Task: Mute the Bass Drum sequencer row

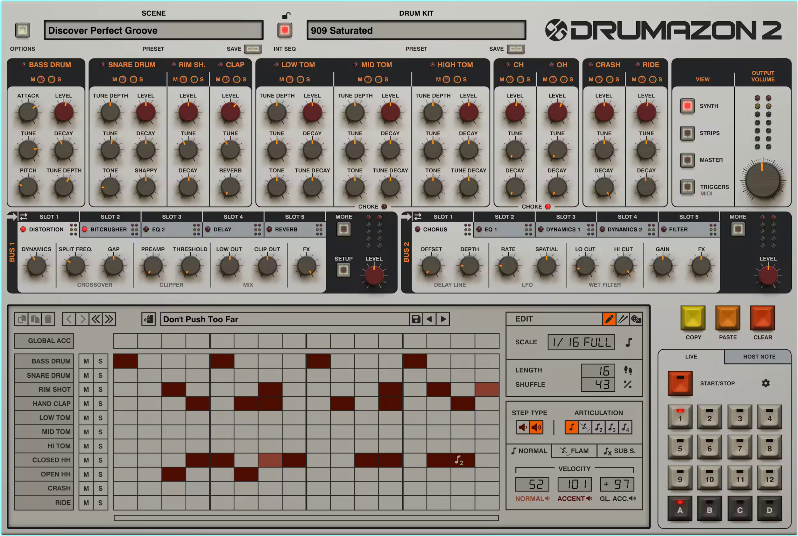Action: pos(86,361)
